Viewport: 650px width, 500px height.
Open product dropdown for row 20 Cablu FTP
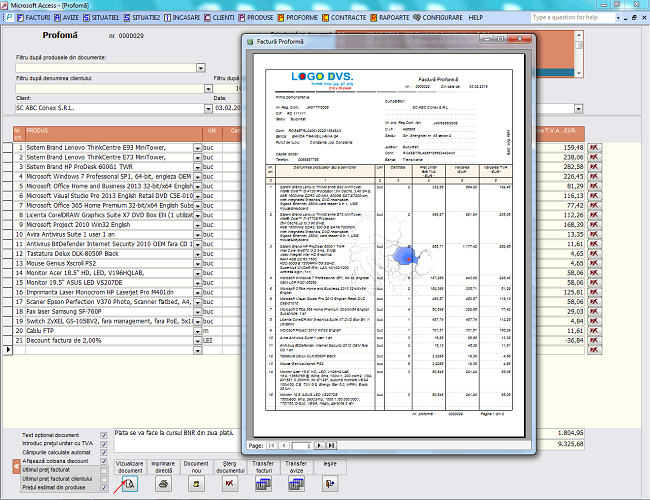point(197,331)
